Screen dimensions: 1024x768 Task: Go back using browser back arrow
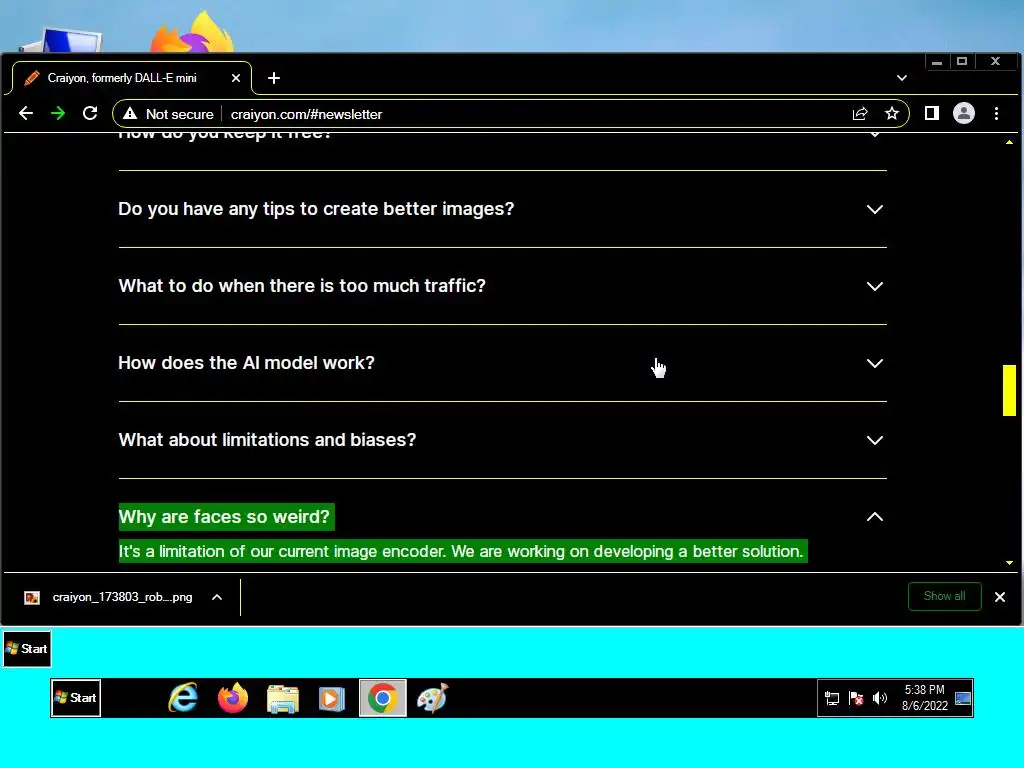(25, 114)
